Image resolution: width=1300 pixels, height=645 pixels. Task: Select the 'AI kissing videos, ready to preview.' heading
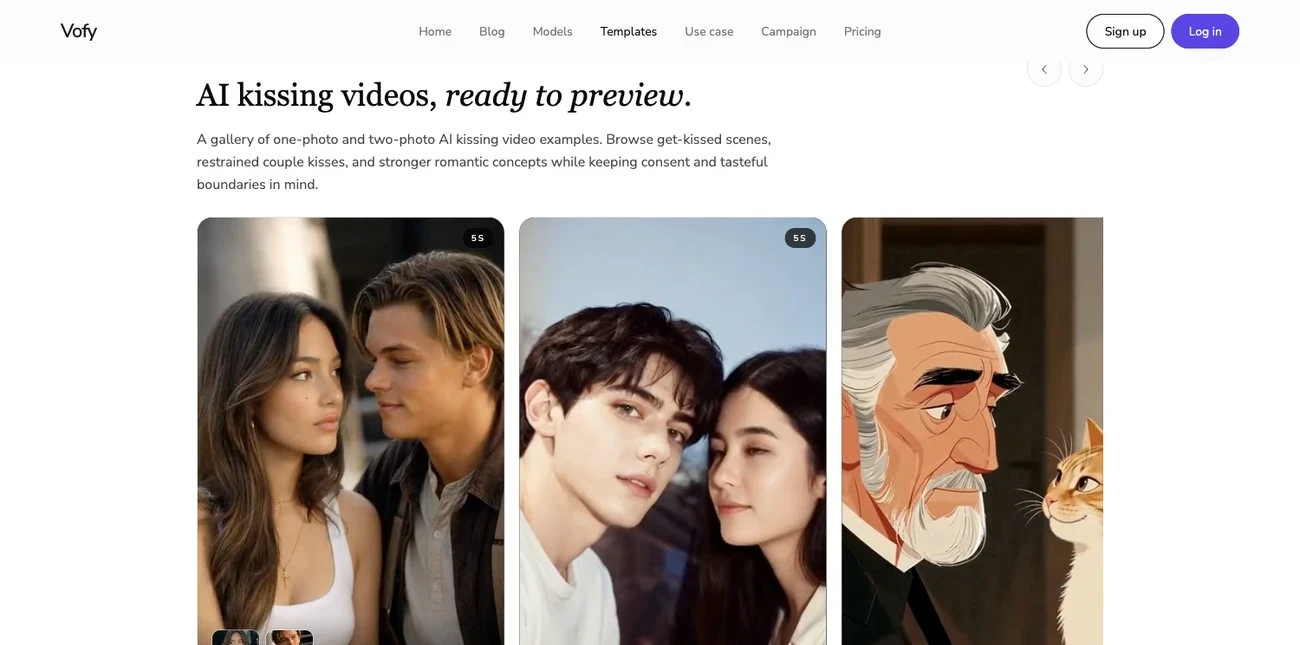click(444, 95)
